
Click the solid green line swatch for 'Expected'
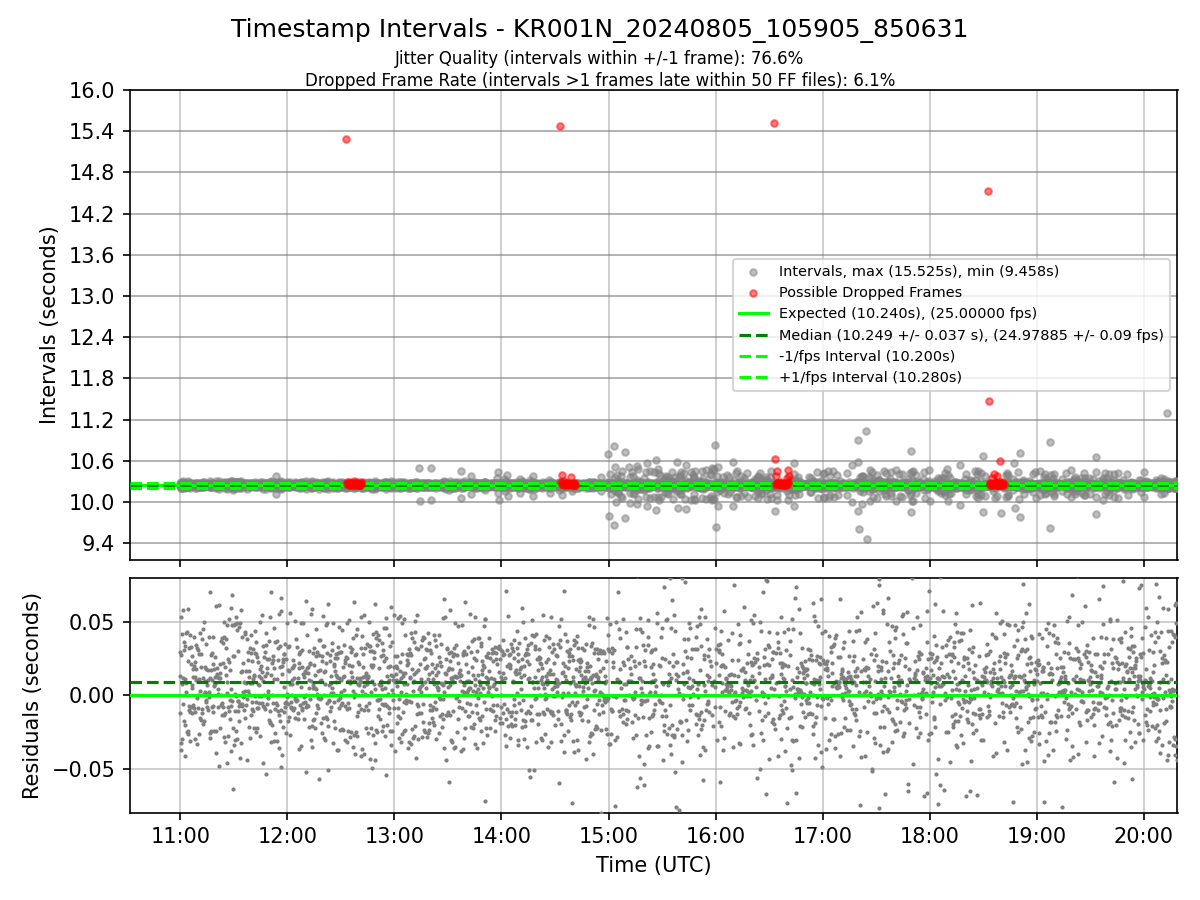[x=753, y=313]
